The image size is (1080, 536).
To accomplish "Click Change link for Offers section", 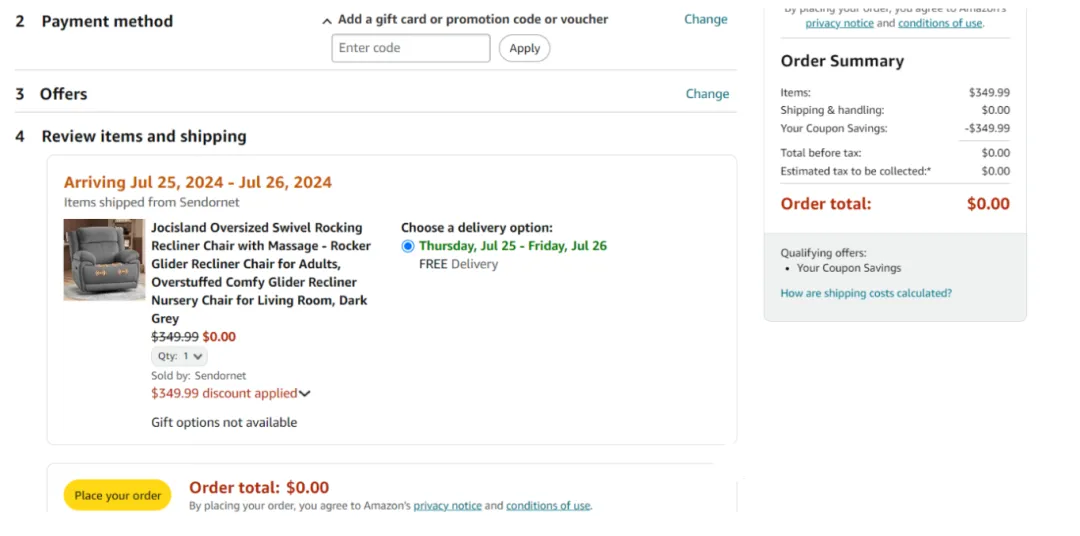I will (707, 94).
